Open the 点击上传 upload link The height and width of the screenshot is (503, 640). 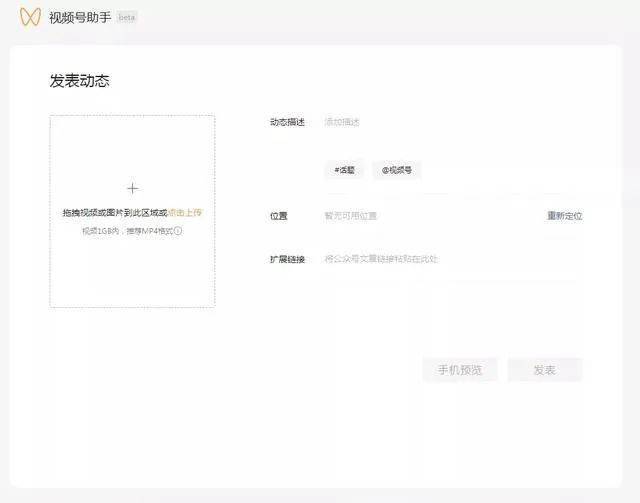pos(185,213)
